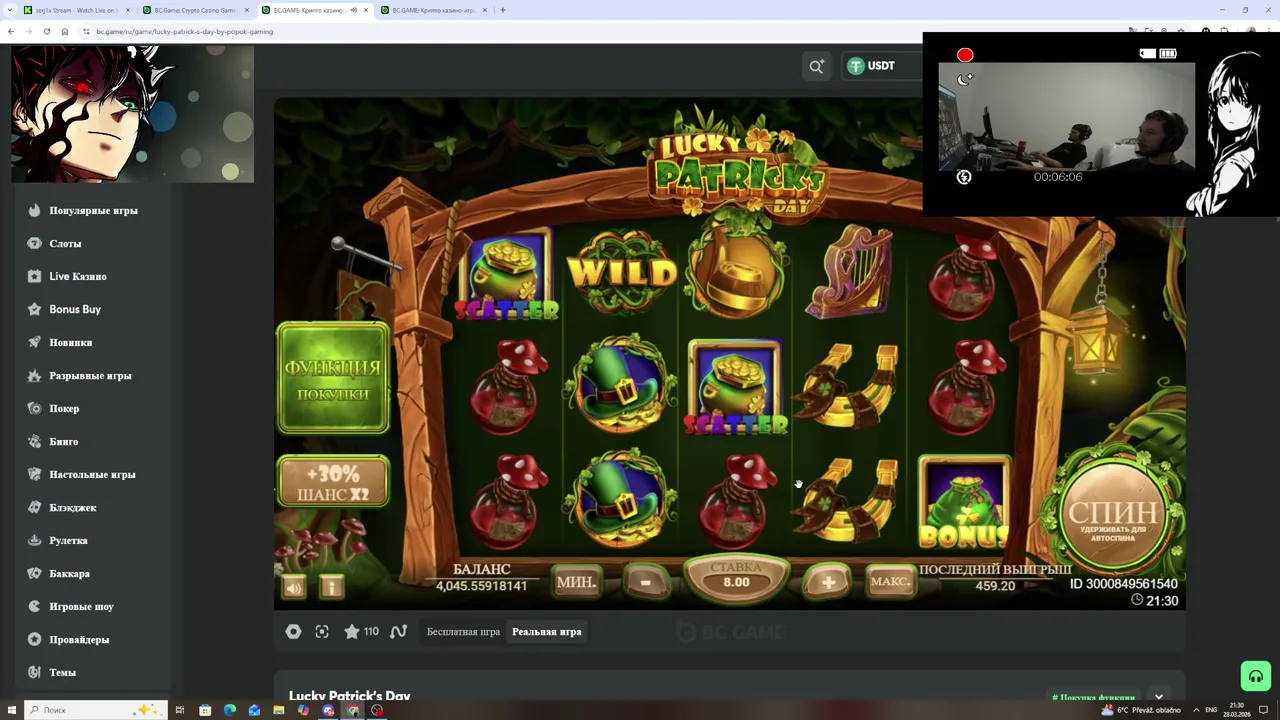Open the OBS icon in the taskbar
Image resolution: width=1280 pixels, height=720 pixels.
coord(377,710)
